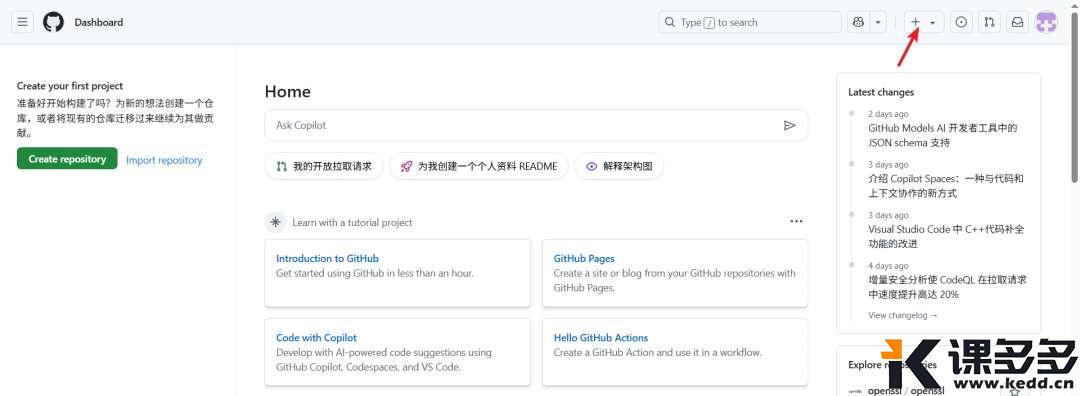Click the '4 days ago' timestamp
The height and width of the screenshot is (396, 1080).
coord(888,266)
